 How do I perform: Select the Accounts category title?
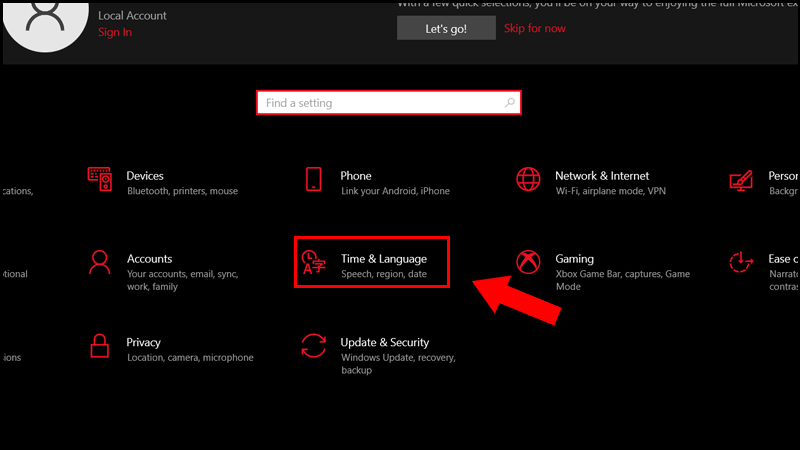[149, 259]
